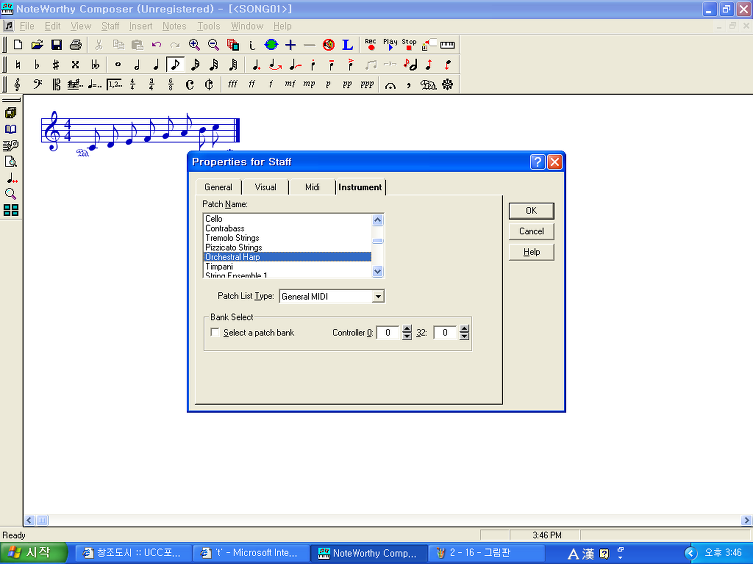Screen dimensions: 753x564
Task: Zoom out with the magnifier minus icon
Action: pyautogui.click(x=213, y=45)
